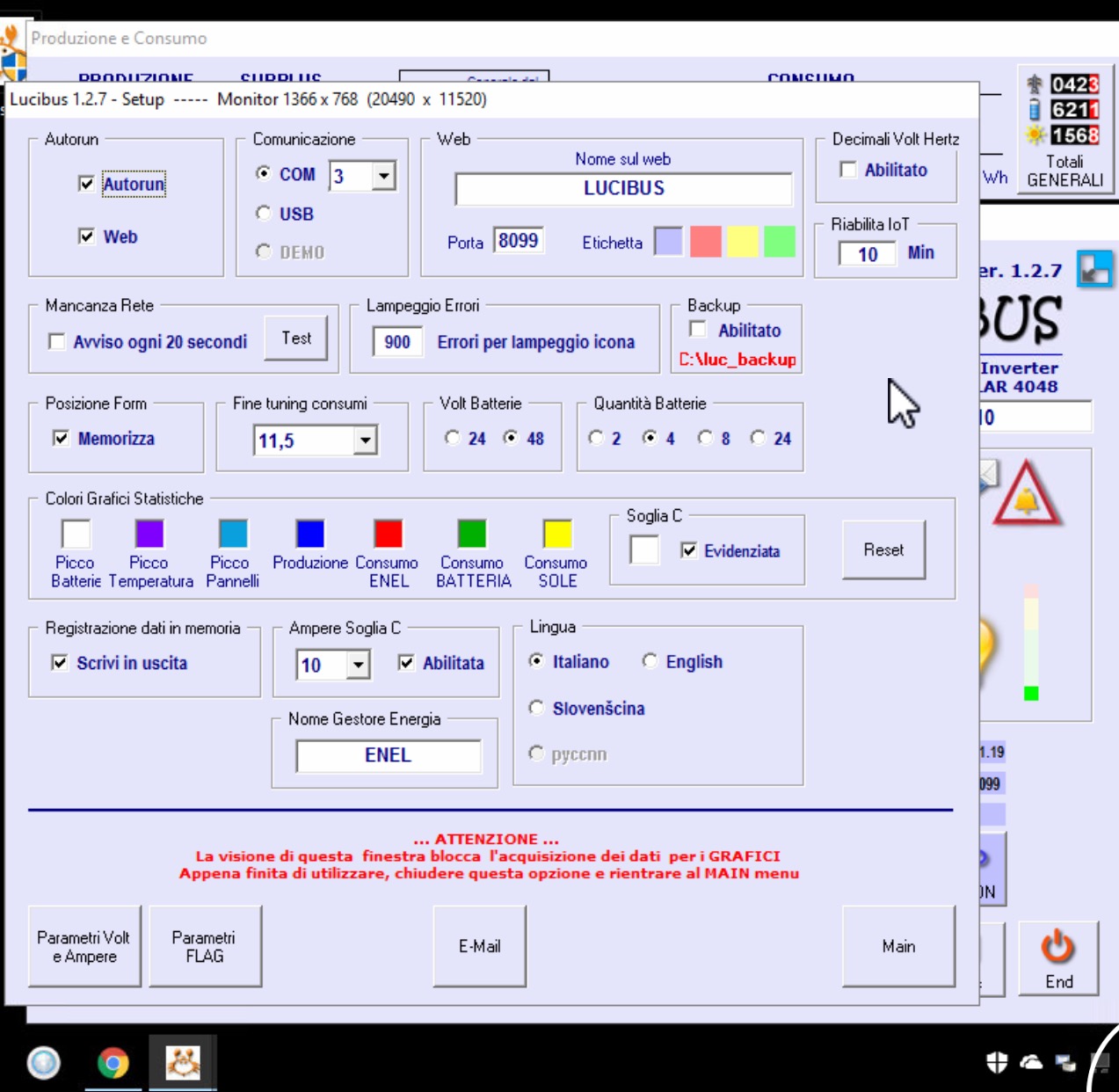1119x1092 pixels.
Task: Select battery quantity 2
Action: (x=596, y=437)
